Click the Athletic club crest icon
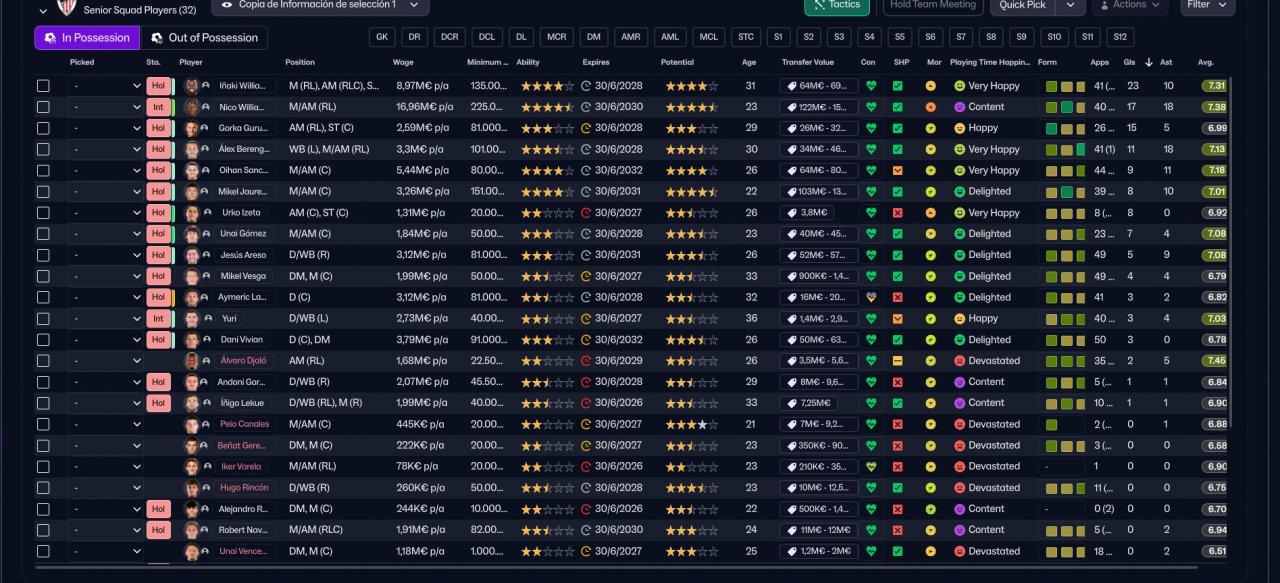Image resolution: width=1280 pixels, height=583 pixels. 67,8
